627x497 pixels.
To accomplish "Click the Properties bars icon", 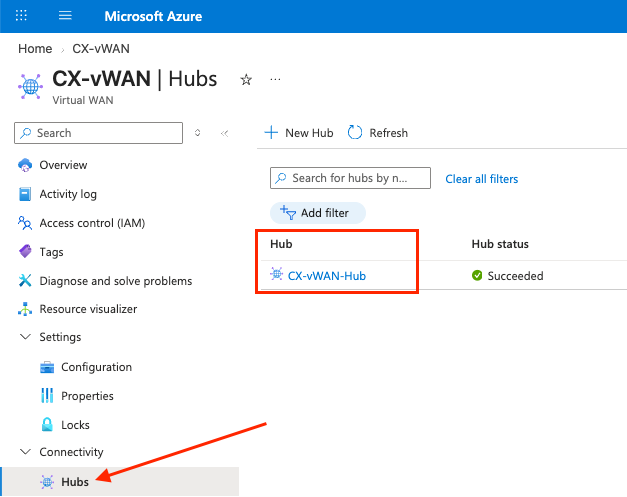I will tap(47, 395).
